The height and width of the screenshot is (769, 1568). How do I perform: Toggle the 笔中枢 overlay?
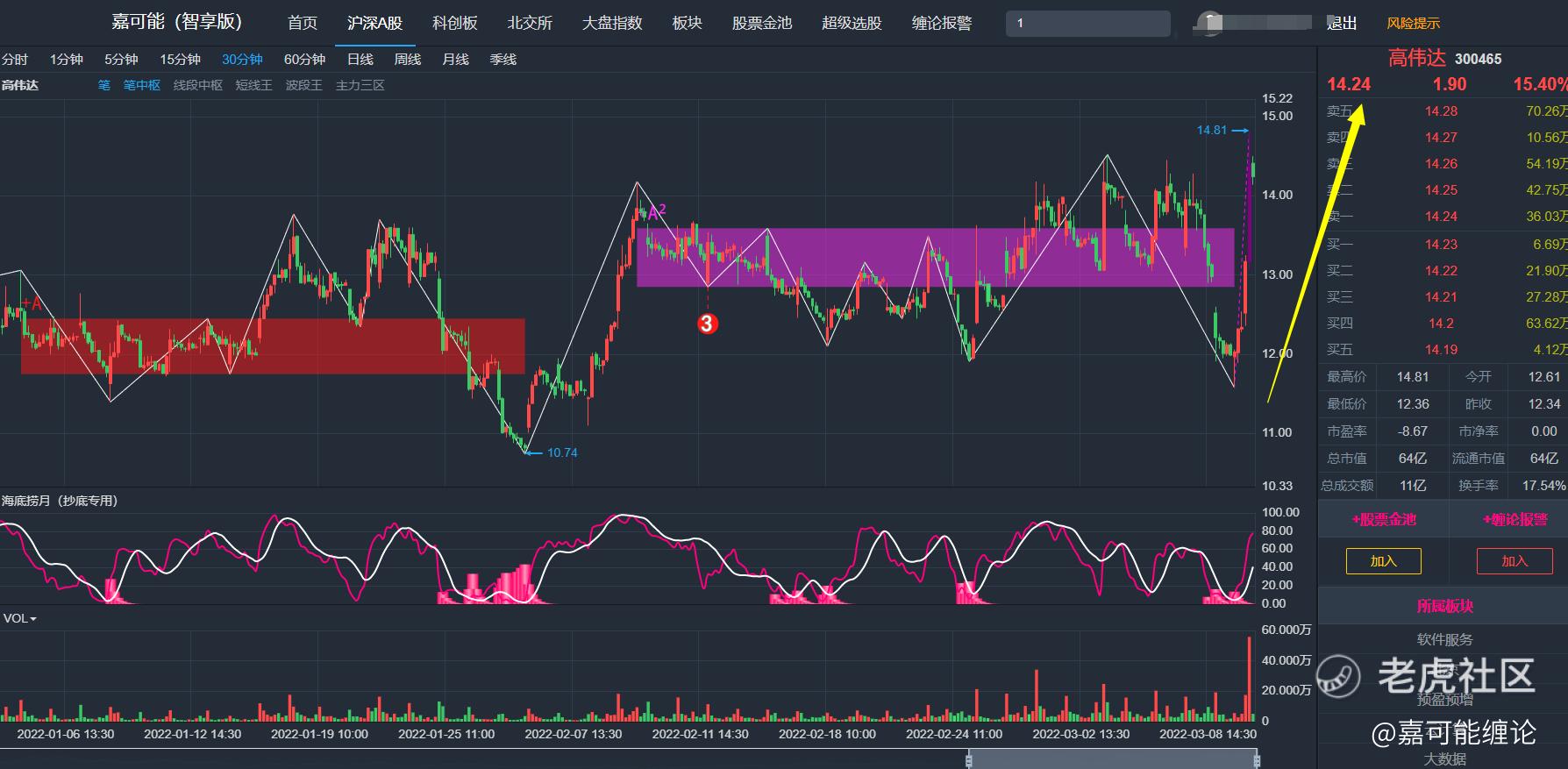(142, 85)
